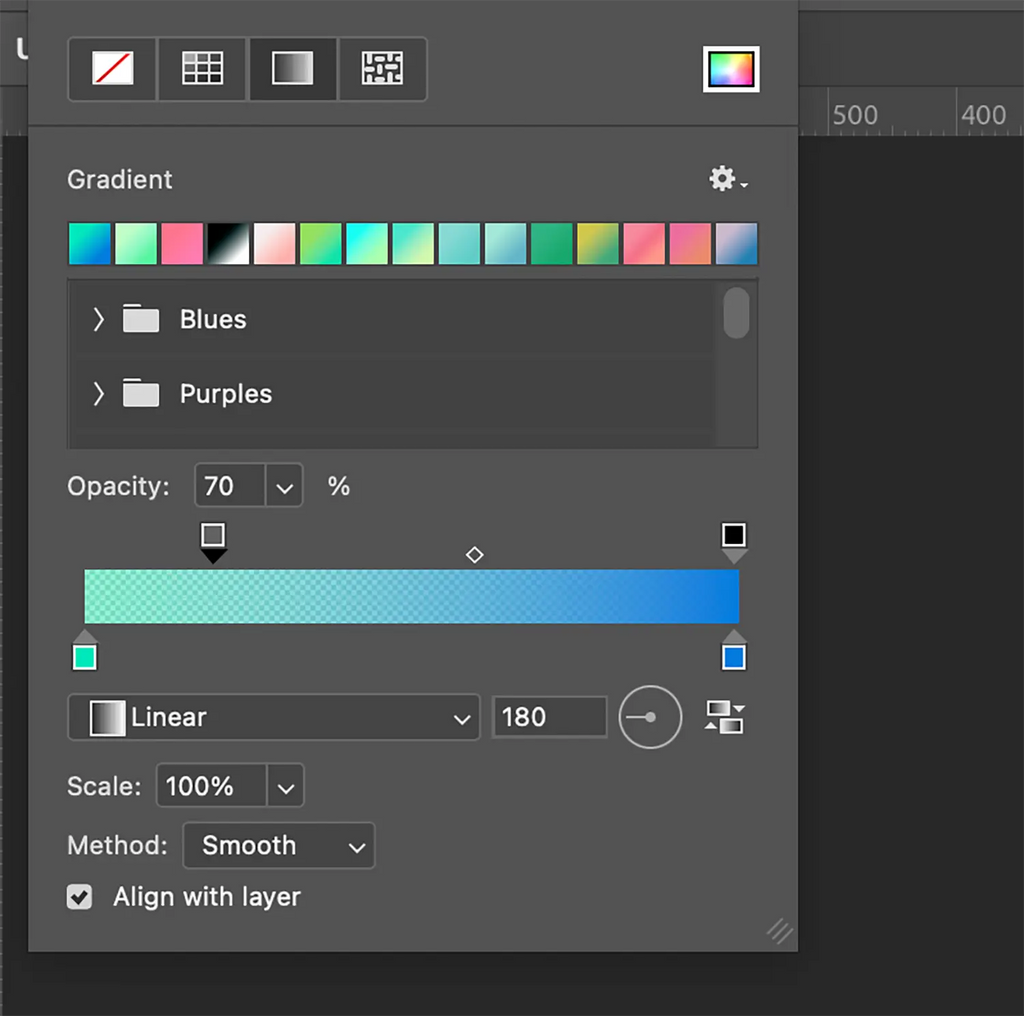
Task: Expand the Blues gradient folder
Action: coord(98,319)
